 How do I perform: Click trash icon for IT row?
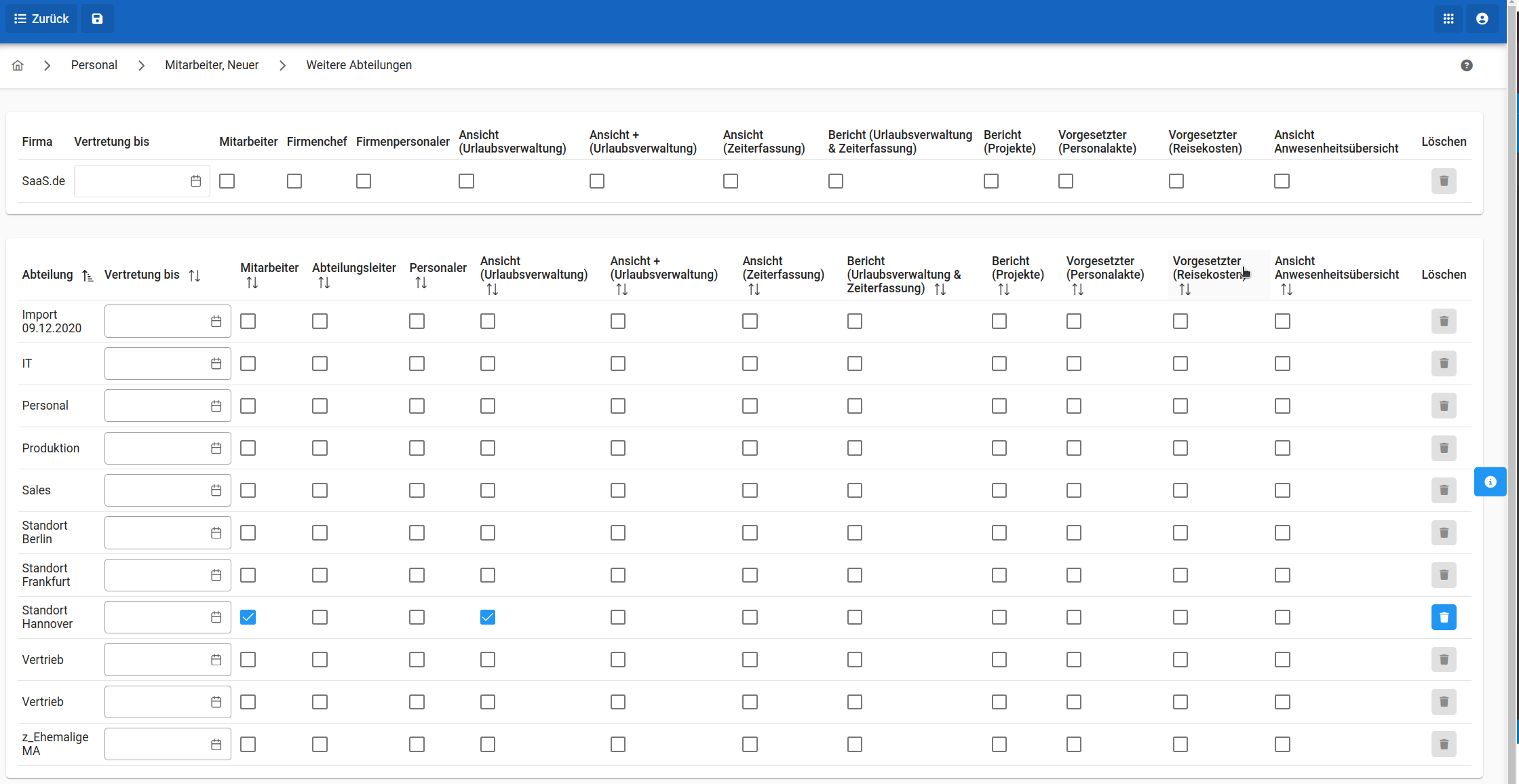tap(1444, 364)
